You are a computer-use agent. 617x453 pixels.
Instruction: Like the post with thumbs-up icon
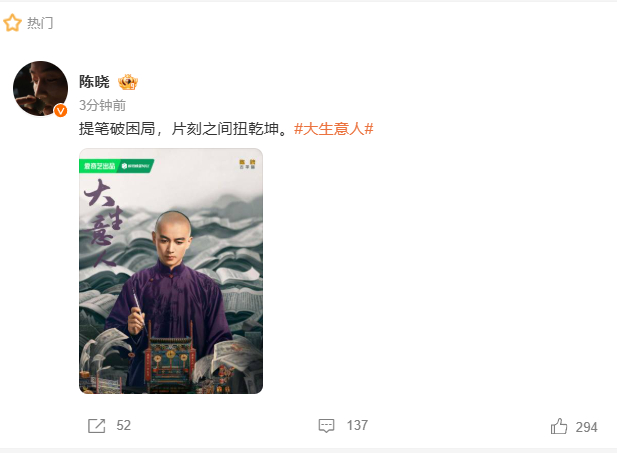pos(559,426)
